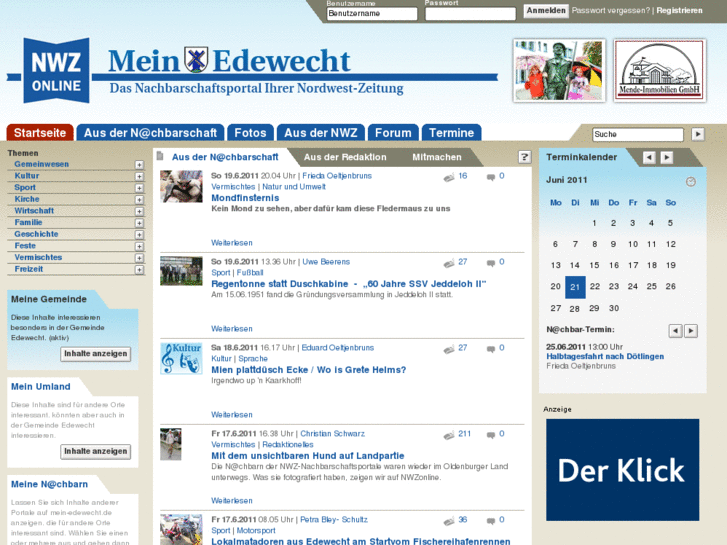Viewport: 727px width, 545px height.
Task: Show next N@chbar-Termin entry
Action: 691,331
